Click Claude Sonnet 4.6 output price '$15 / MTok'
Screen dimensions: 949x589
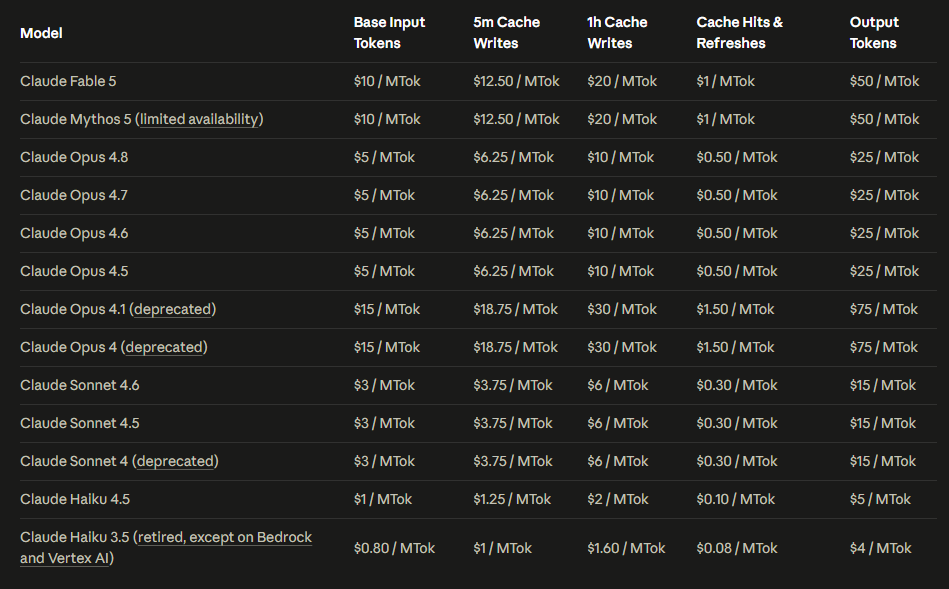[x=882, y=385]
